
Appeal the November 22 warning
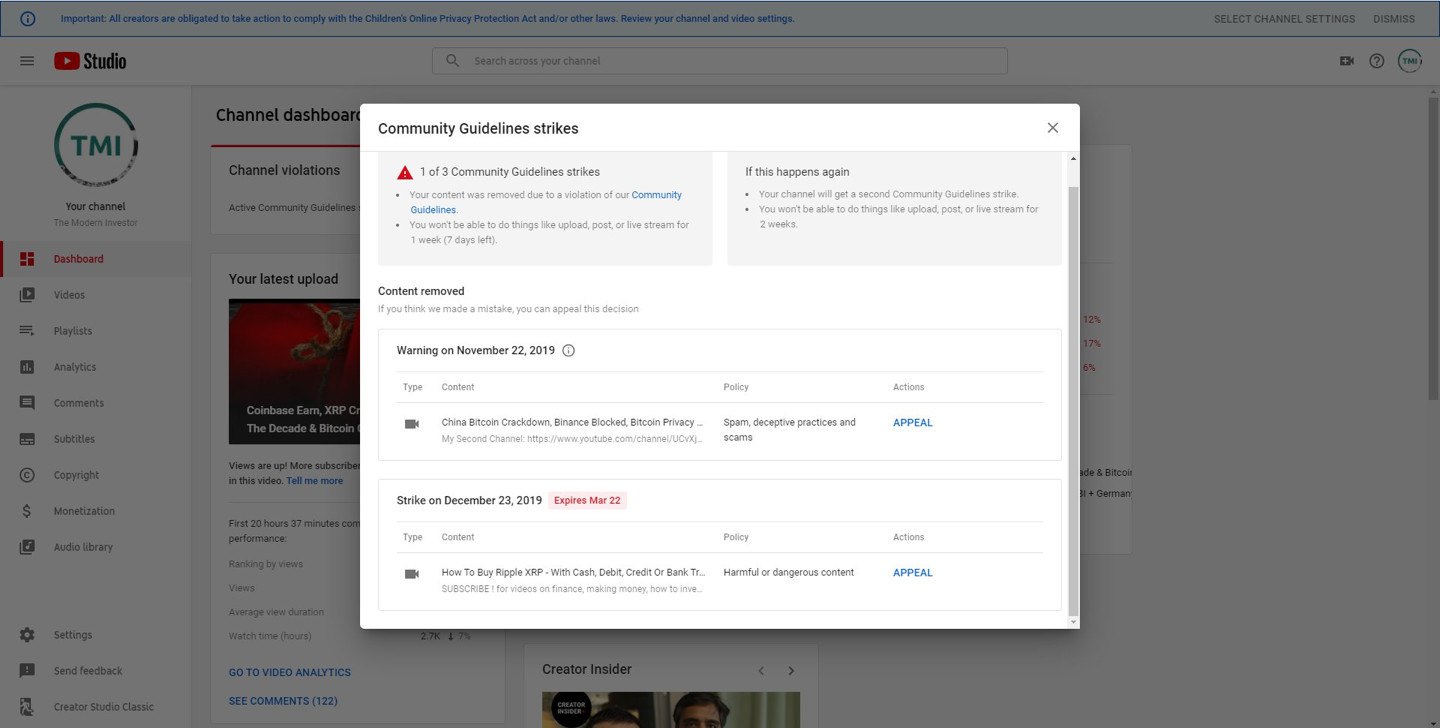point(912,423)
